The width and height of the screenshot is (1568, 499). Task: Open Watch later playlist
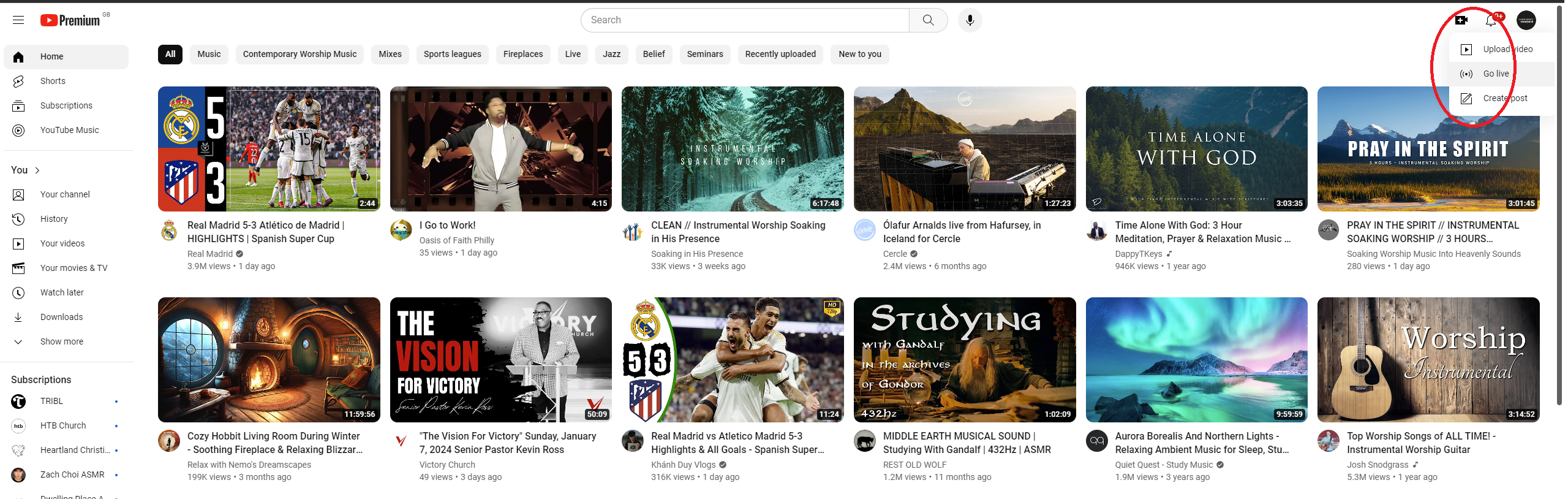pyautogui.click(x=66, y=292)
